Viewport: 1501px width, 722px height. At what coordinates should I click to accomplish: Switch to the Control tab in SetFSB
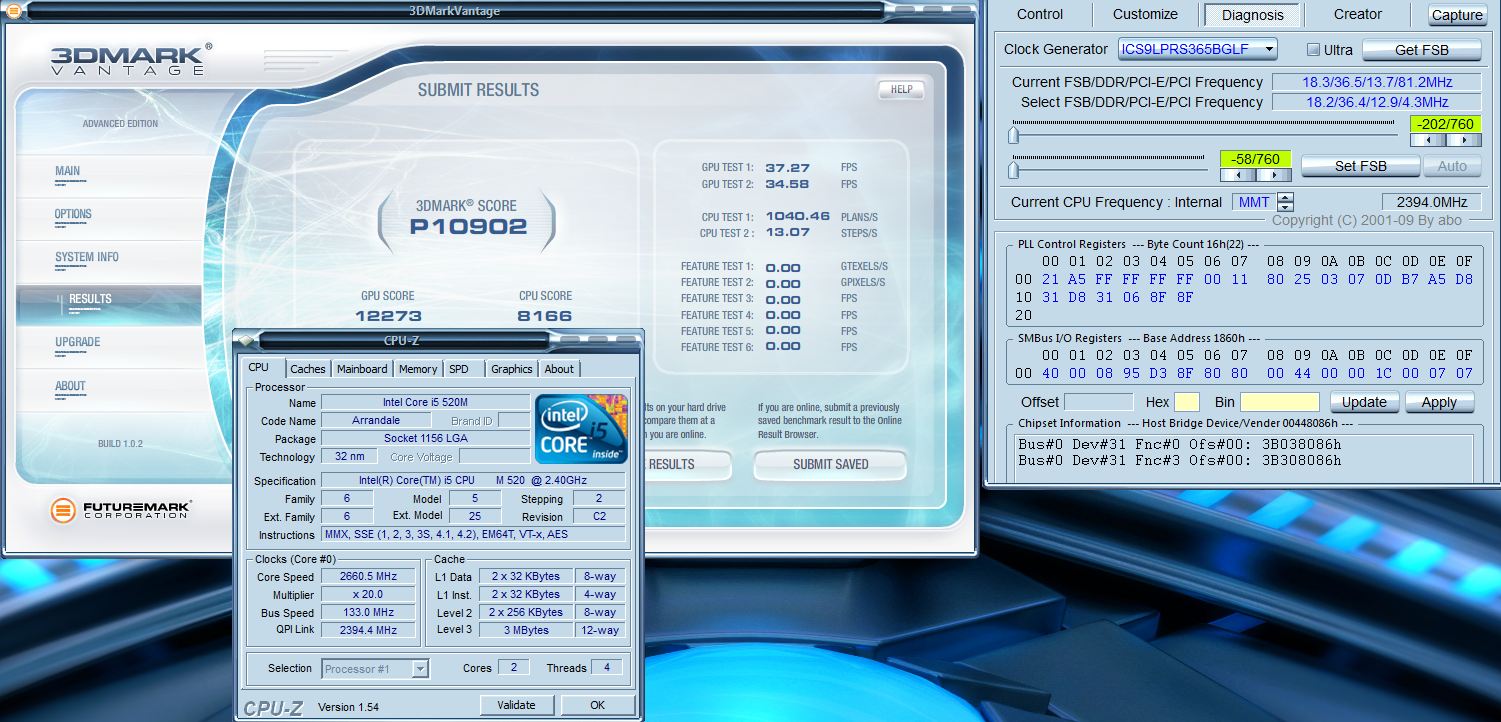1040,14
